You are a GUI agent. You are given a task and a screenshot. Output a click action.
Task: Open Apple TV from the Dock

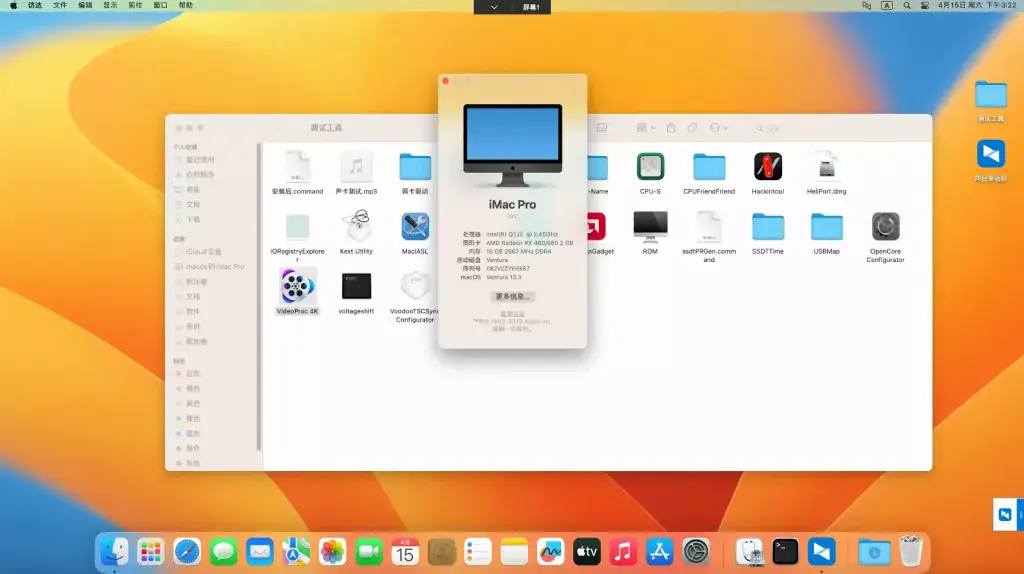[586, 552]
